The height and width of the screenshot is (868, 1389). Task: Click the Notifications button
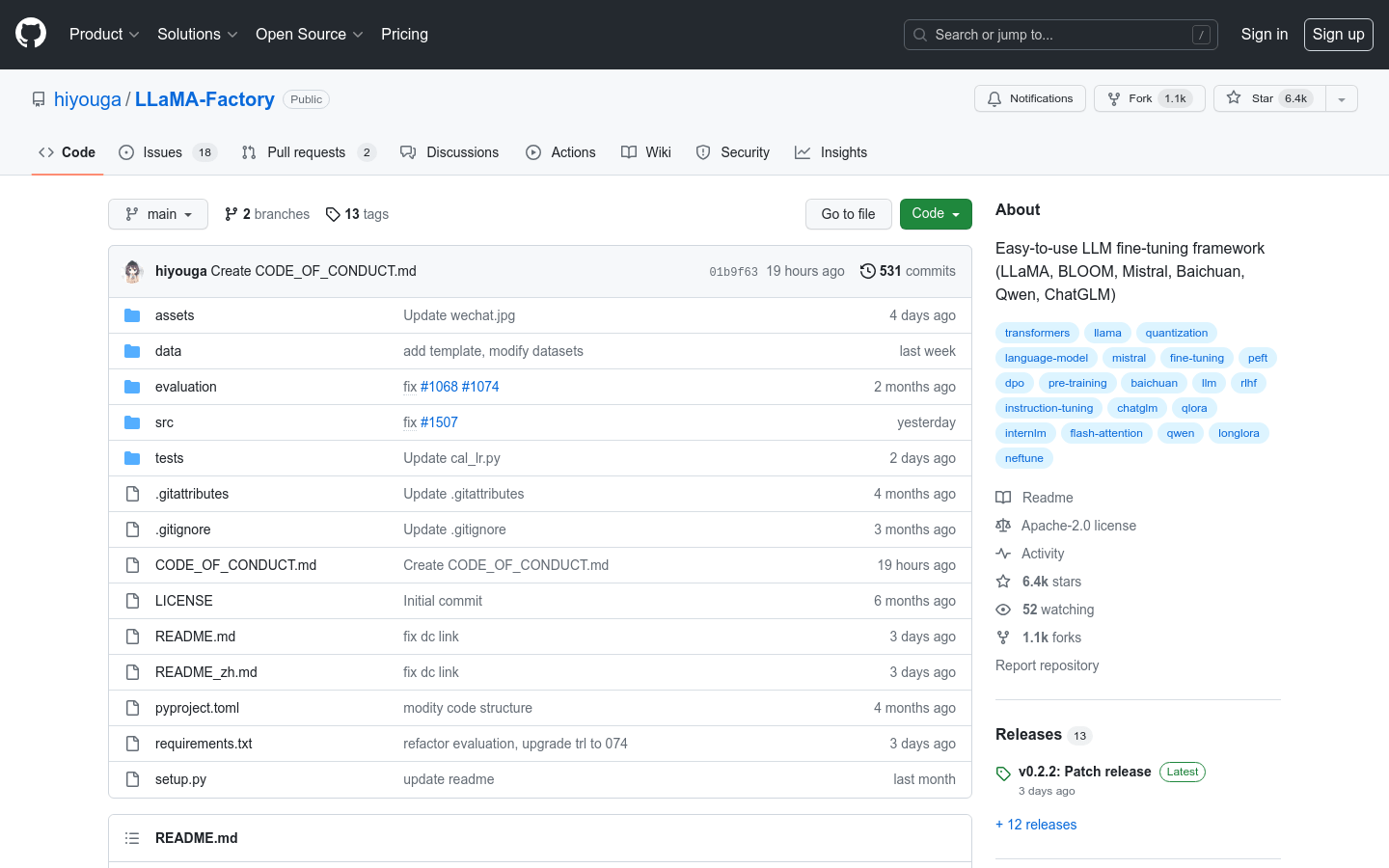(x=1030, y=98)
